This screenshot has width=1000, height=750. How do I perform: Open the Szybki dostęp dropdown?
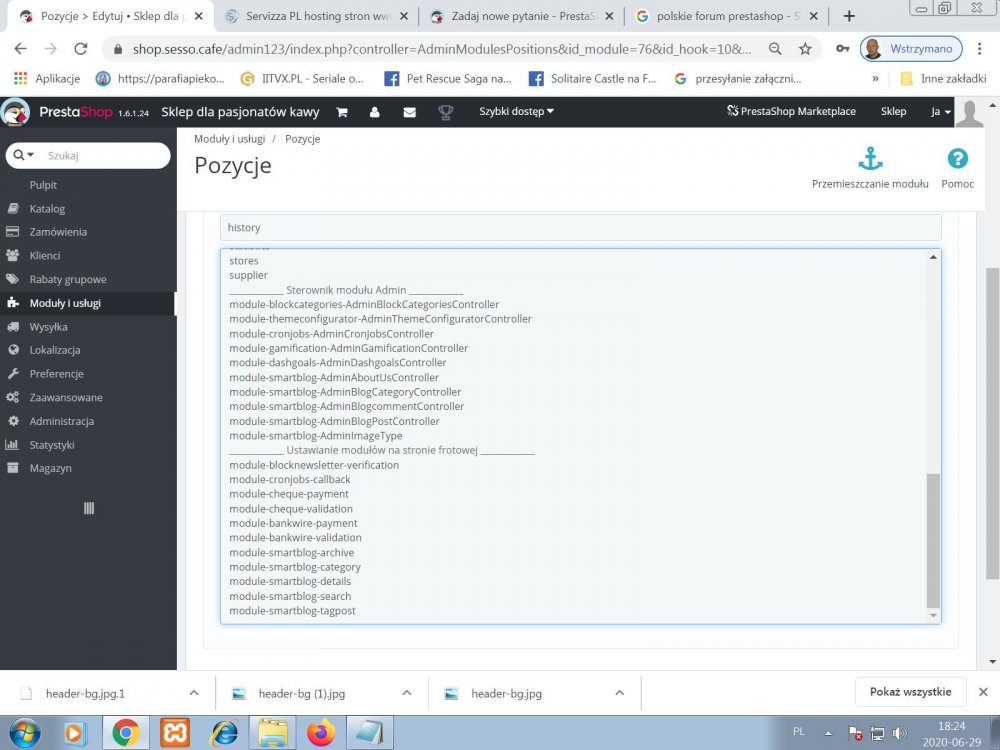516,112
